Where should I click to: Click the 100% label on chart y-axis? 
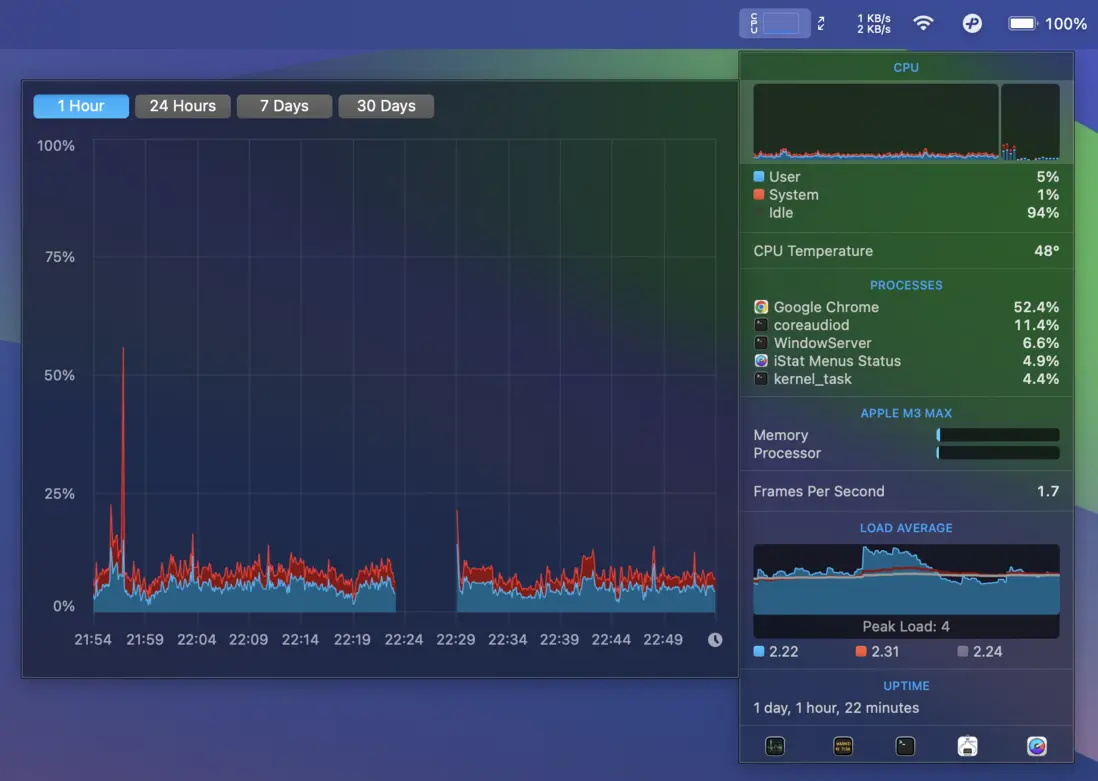[x=56, y=146]
